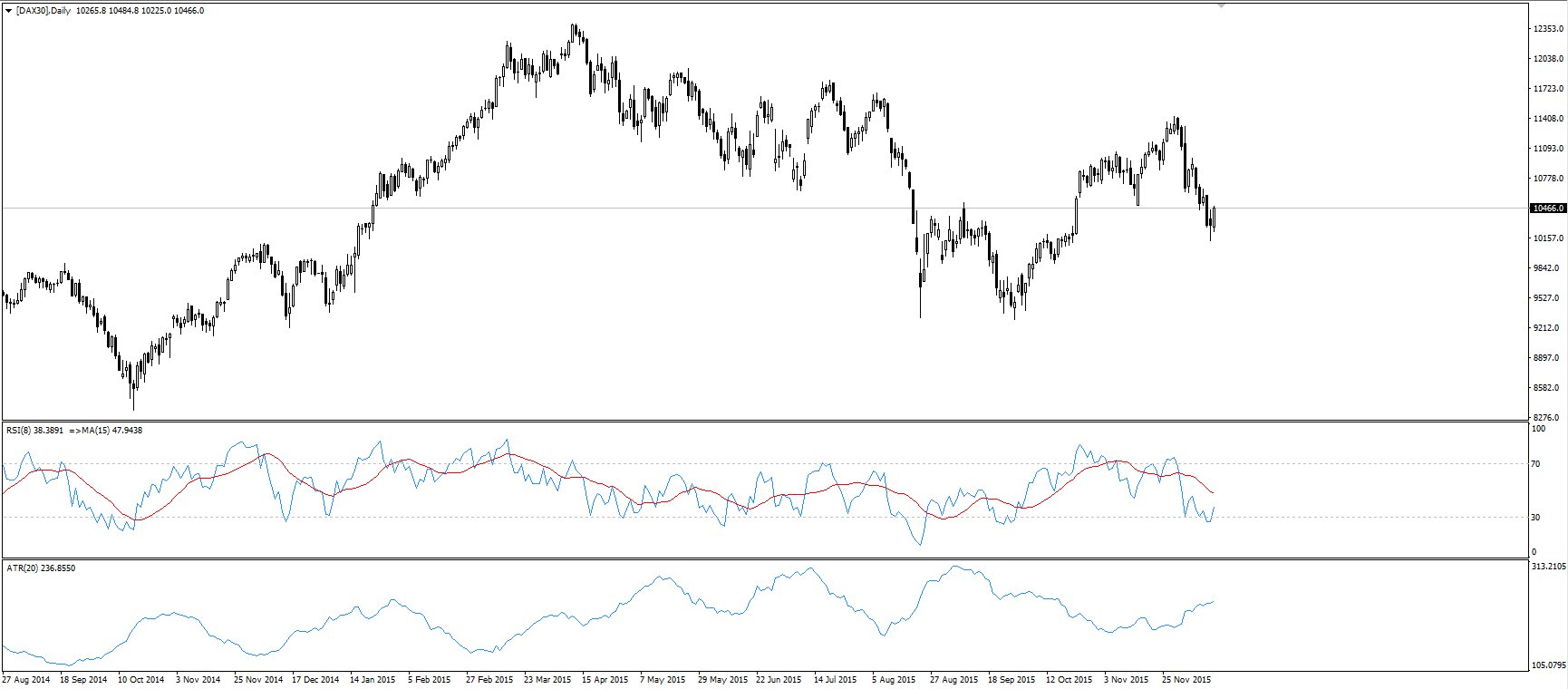Select the chart shift triangle marker at top
Screen dimensions: 1568x689
click(x=1221, y=5)
